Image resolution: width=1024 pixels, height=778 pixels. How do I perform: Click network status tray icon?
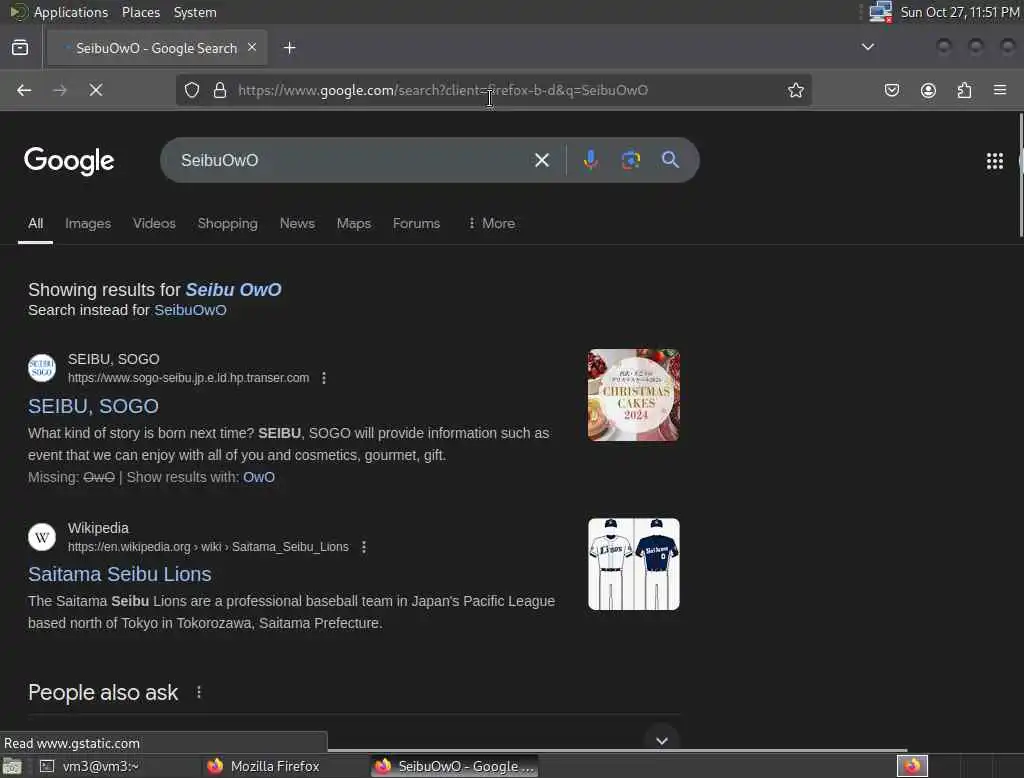click(x=880, y=12)
